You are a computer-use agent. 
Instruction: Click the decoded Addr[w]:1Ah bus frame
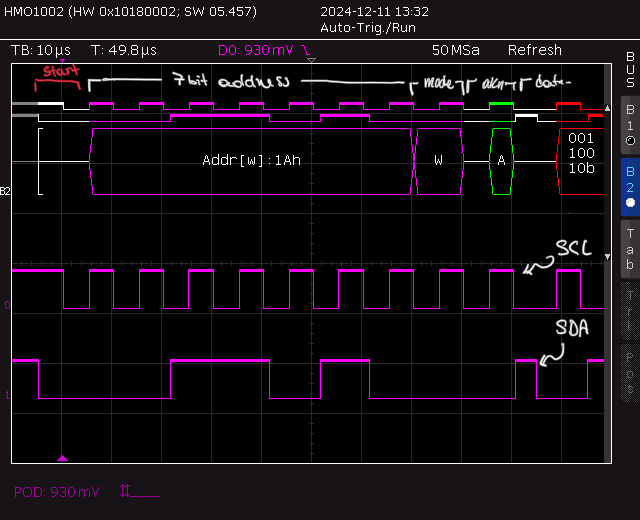pos(251,161)
